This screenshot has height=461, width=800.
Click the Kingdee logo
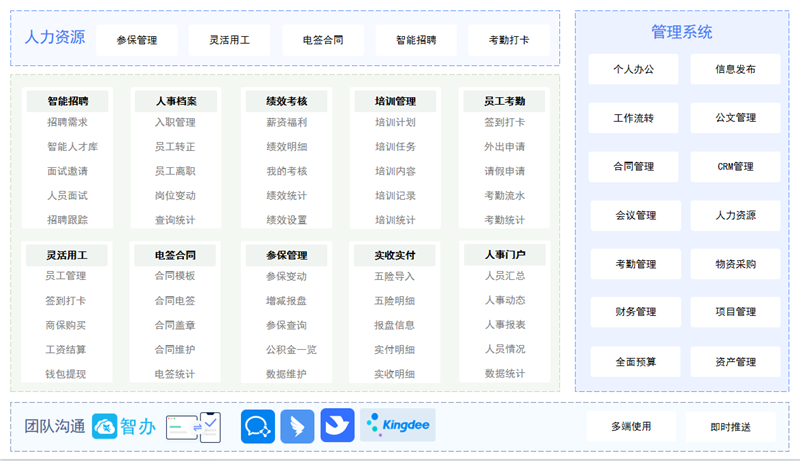(x=397, y=426)
